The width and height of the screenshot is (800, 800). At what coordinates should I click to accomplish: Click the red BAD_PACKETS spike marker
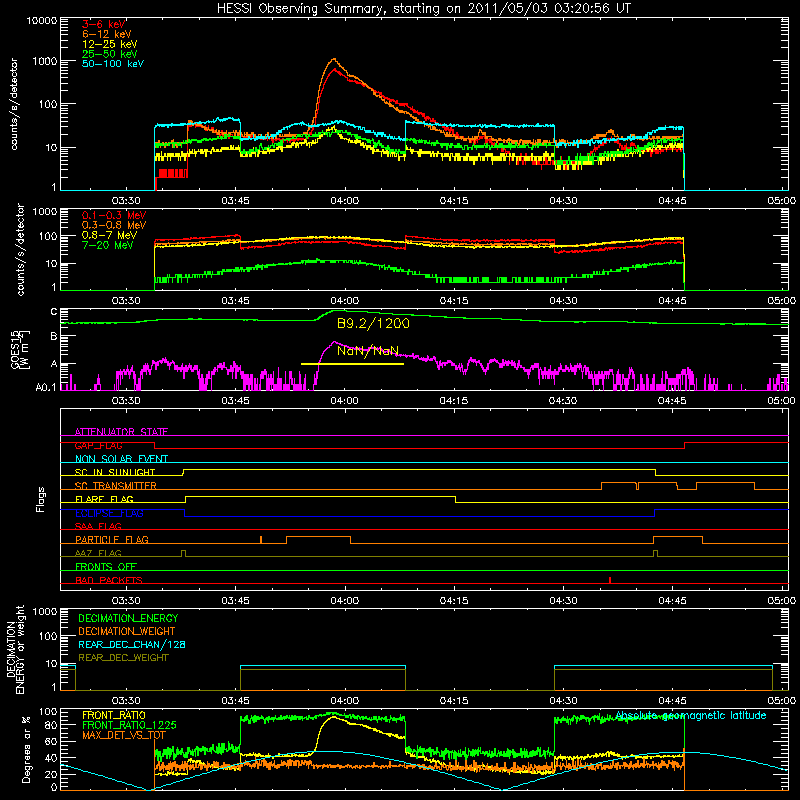pos(610,580)
